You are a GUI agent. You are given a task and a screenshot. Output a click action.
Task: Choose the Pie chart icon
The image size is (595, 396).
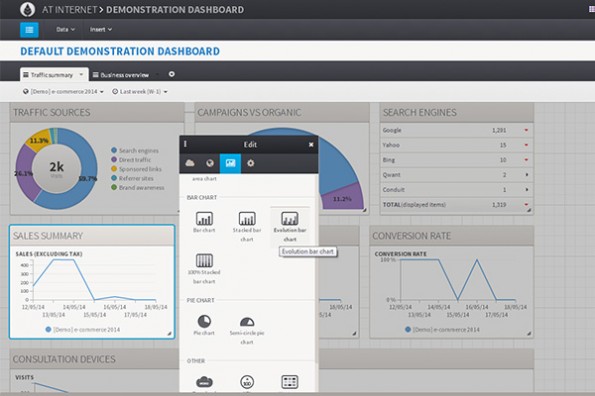point(204,321)
